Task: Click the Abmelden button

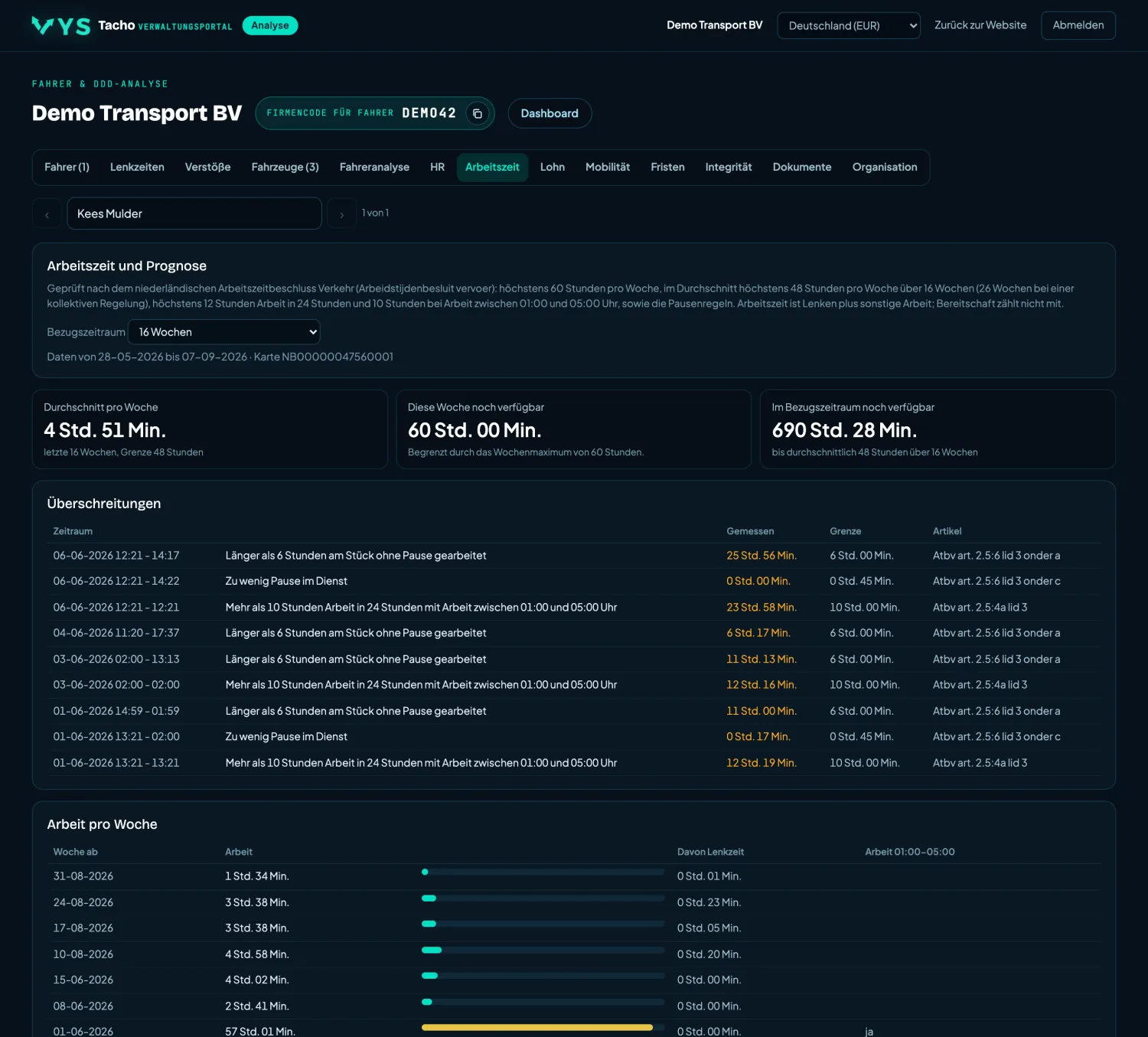Action: (x=1078, y=25)
